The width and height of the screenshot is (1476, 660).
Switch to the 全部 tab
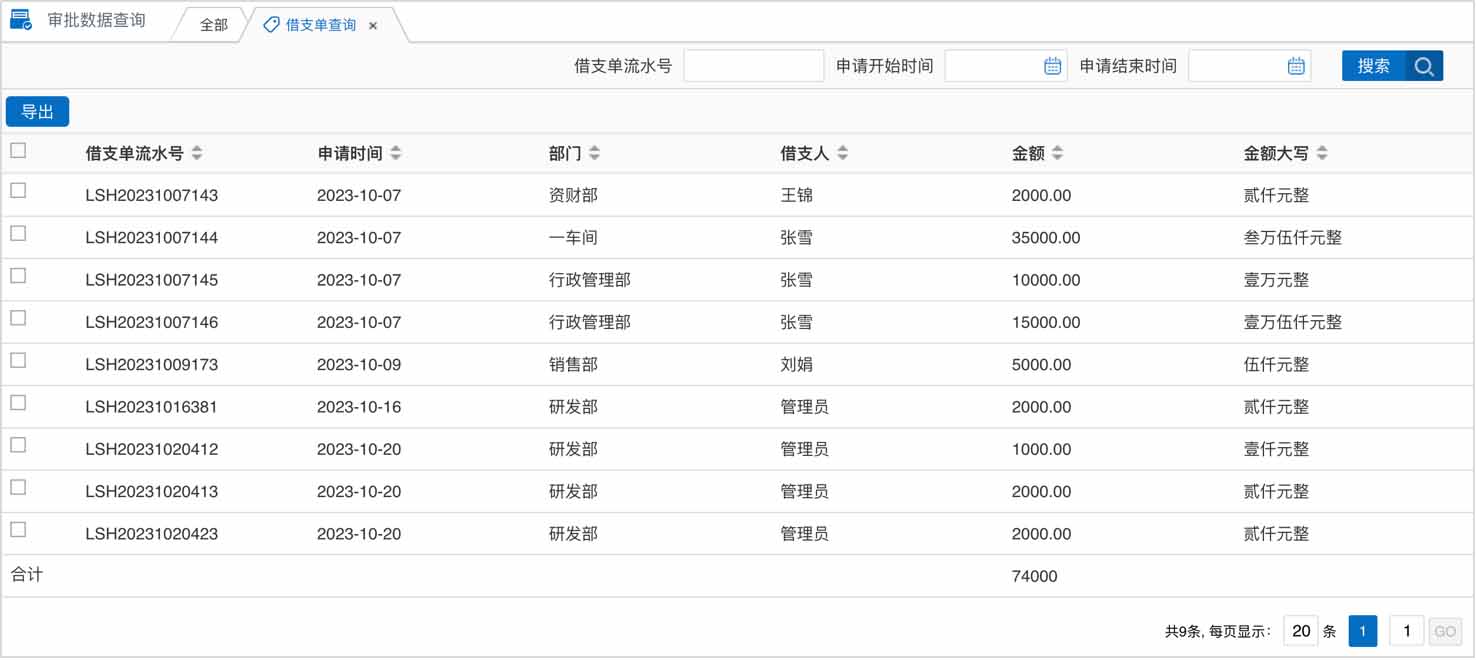[x=212, y=25]
